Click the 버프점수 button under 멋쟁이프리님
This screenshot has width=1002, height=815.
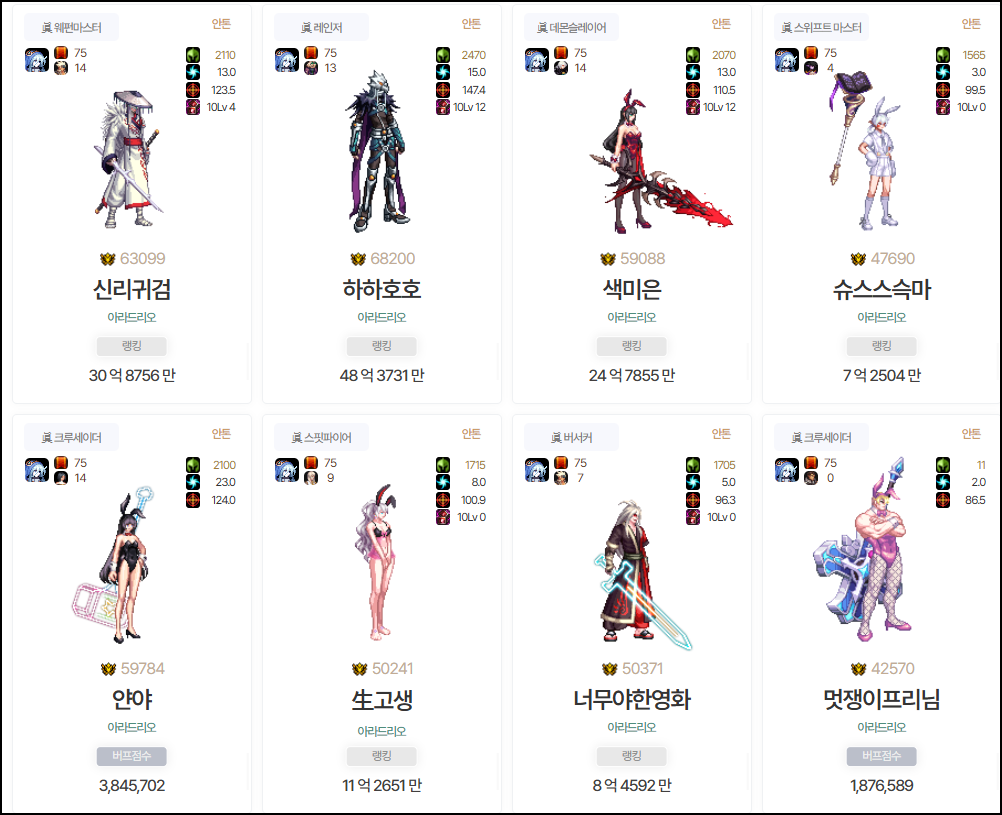click(881, 756)
